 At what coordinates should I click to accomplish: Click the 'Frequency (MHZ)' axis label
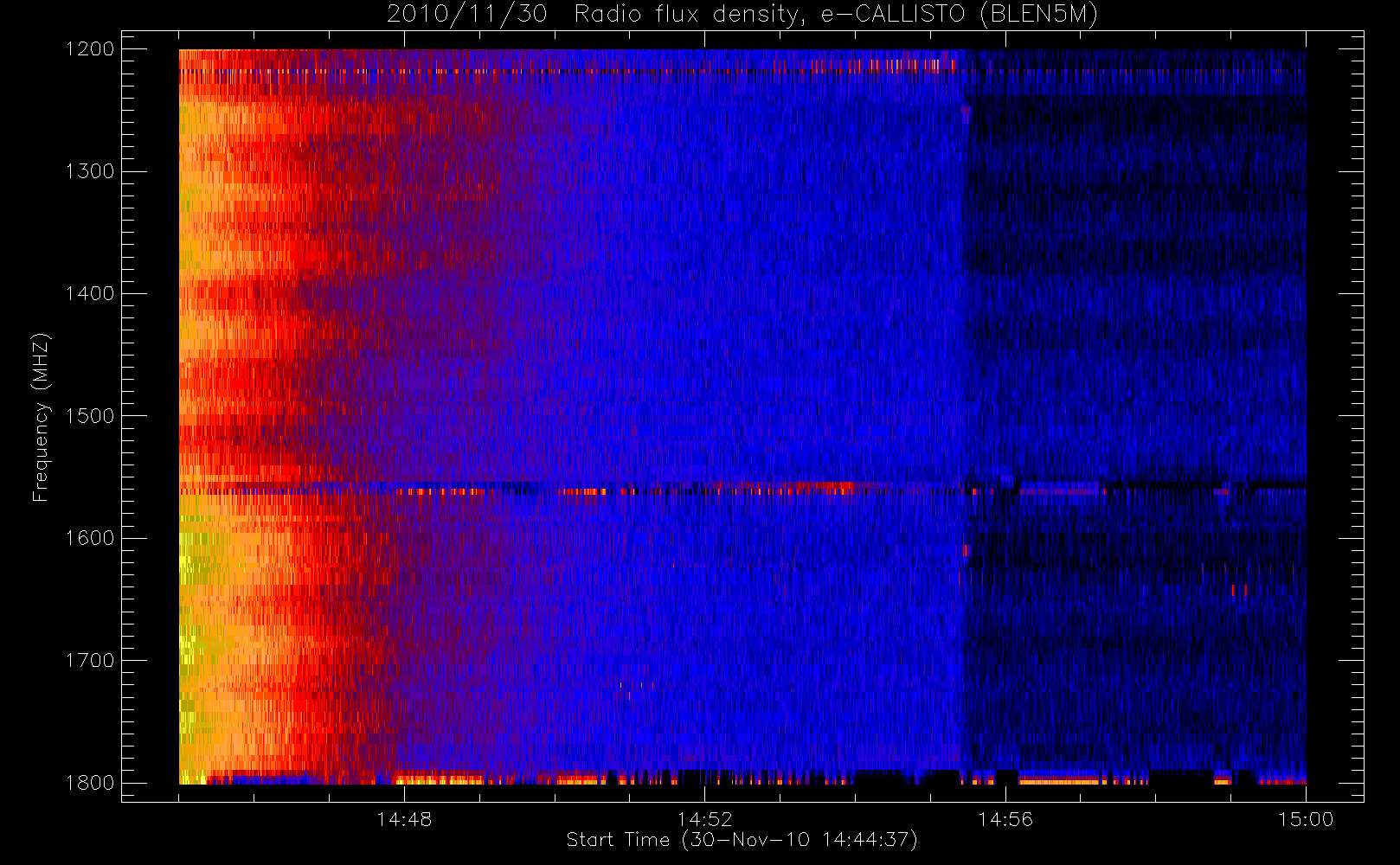(40, 417)
